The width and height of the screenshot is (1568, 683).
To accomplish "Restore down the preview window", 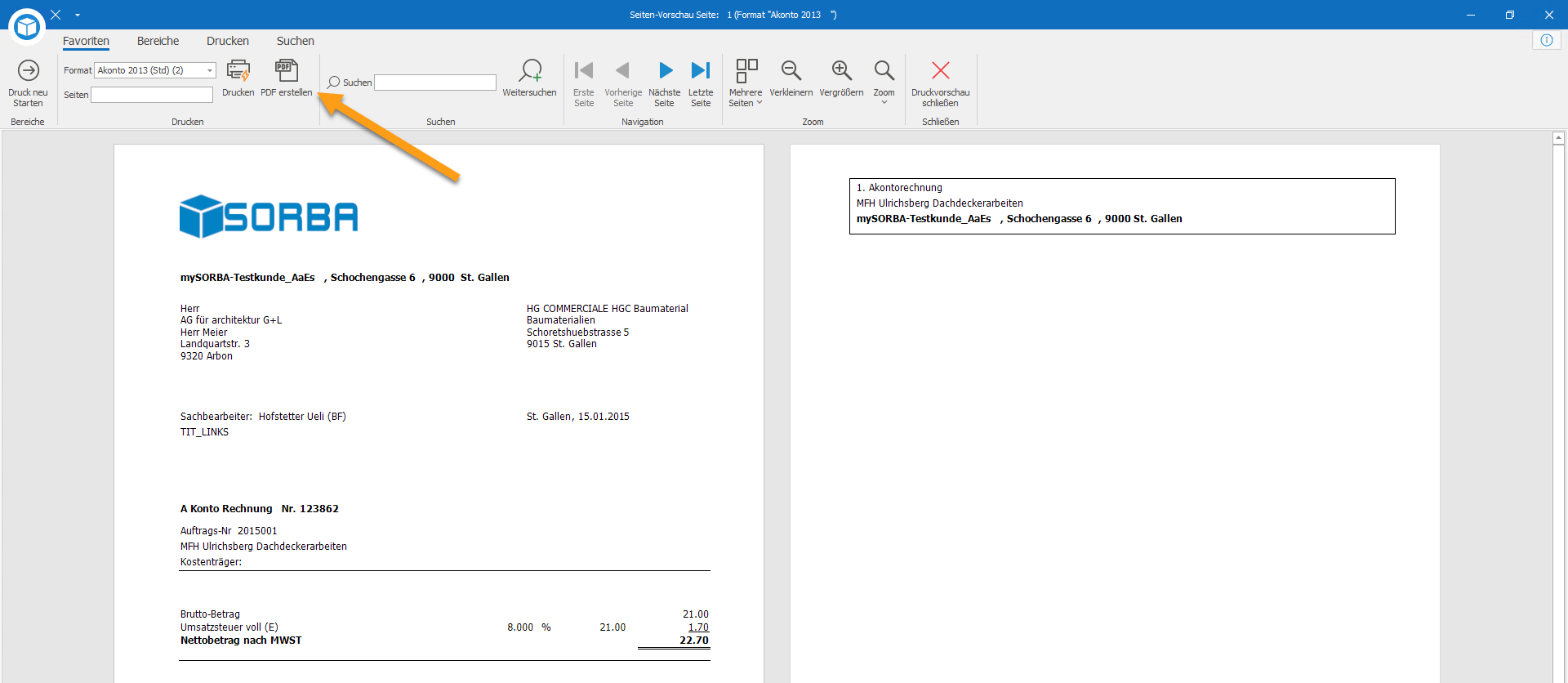I will point(1510,15).
